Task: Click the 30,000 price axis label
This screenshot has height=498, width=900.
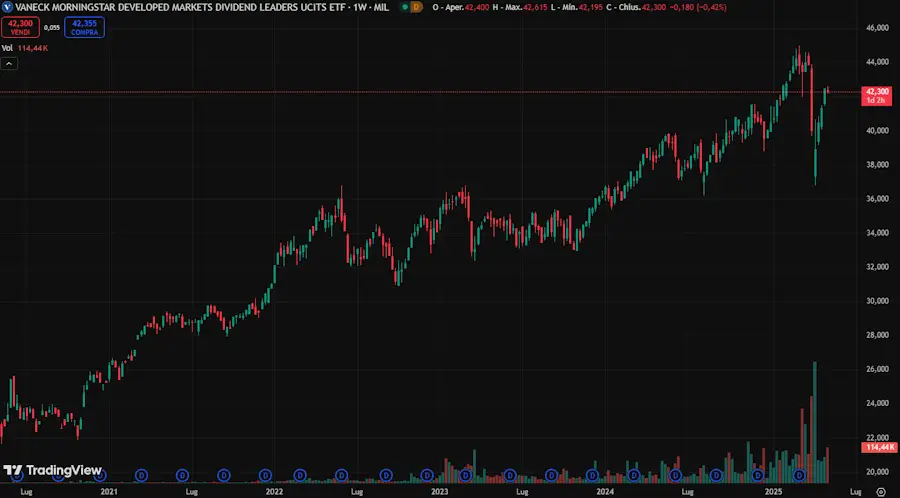Action: click(x=877, y=301)
